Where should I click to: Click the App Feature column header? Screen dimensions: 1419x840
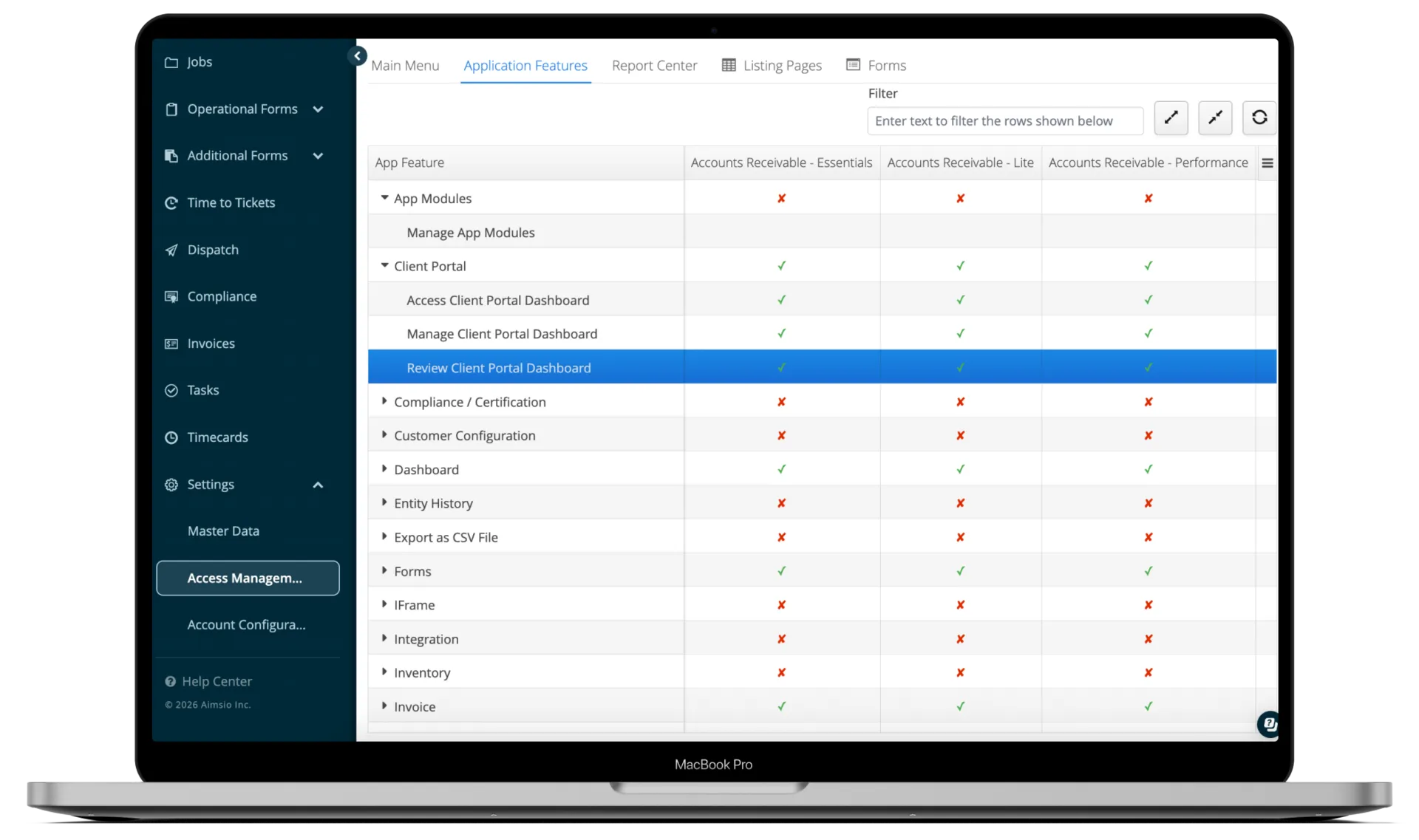point(525,163)
